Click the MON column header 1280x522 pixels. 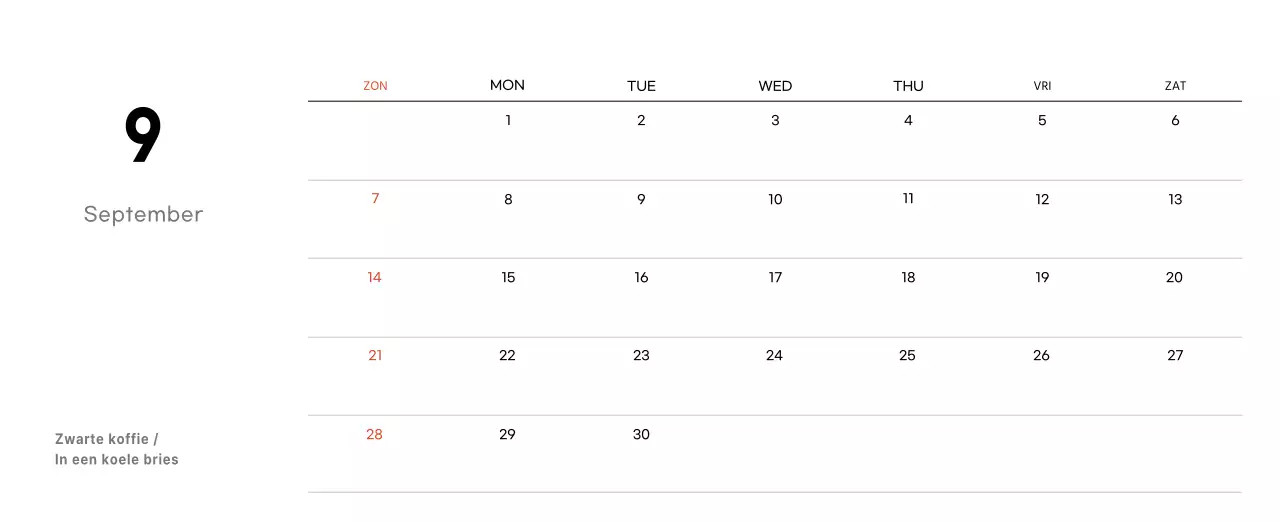click(507, 85)
